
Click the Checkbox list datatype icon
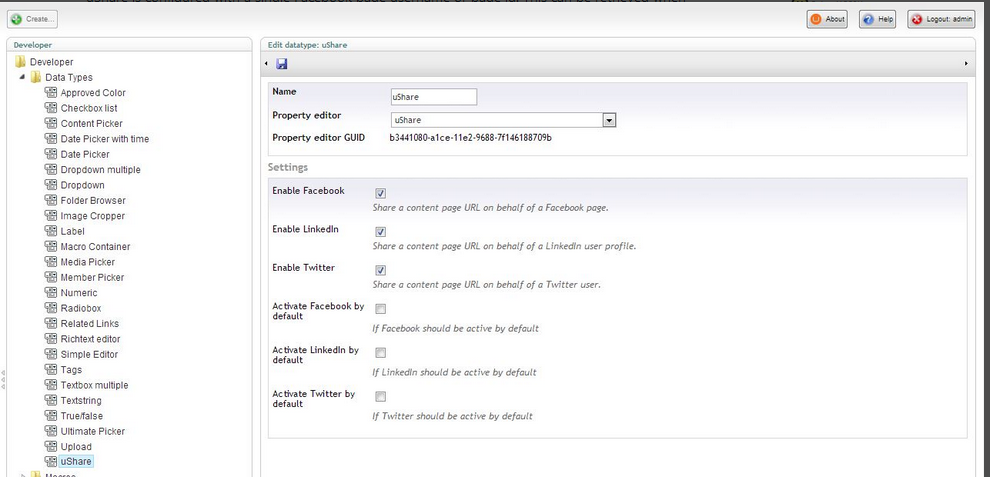(x=51, y=107)
